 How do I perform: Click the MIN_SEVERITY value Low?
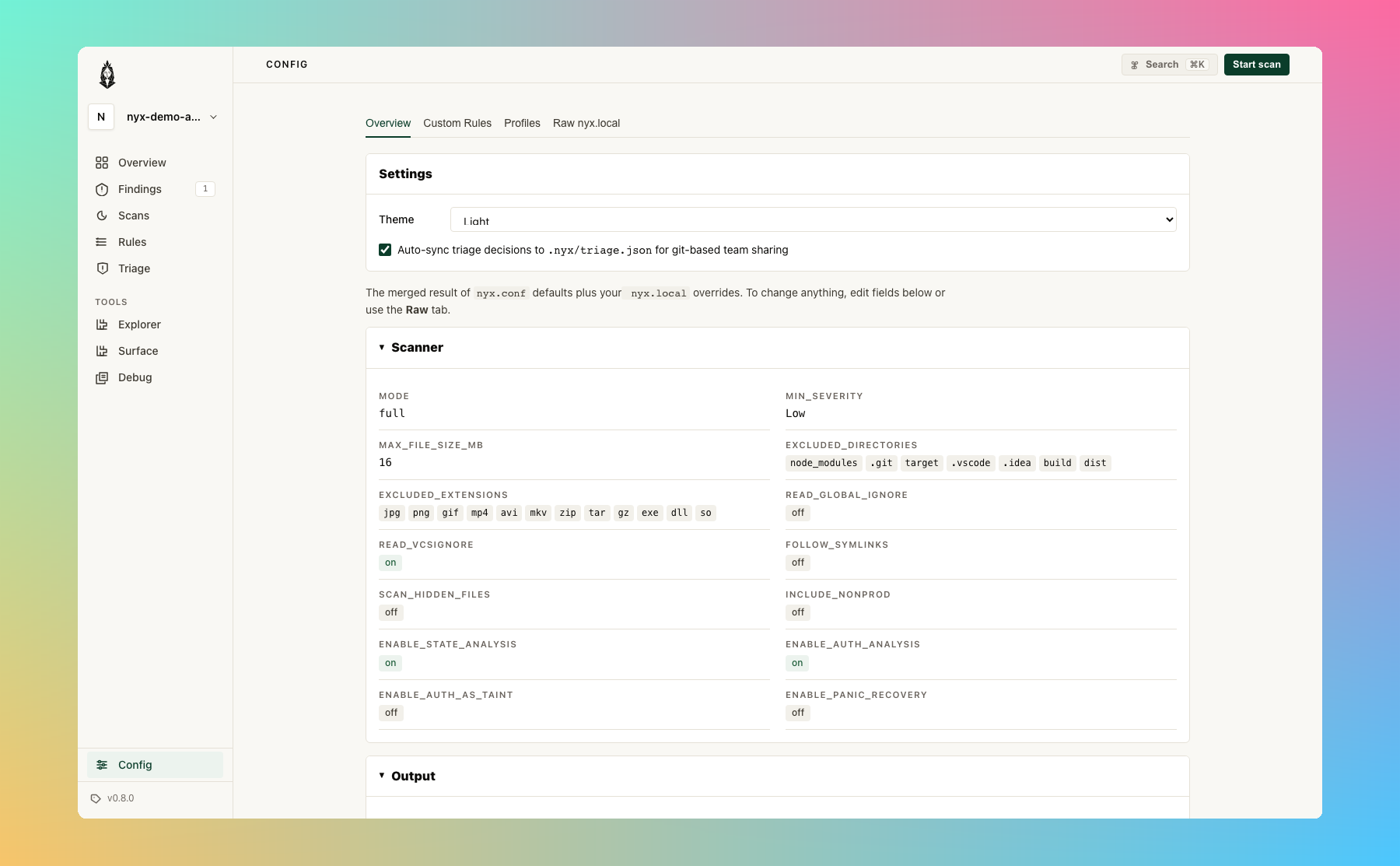[795, 413]
